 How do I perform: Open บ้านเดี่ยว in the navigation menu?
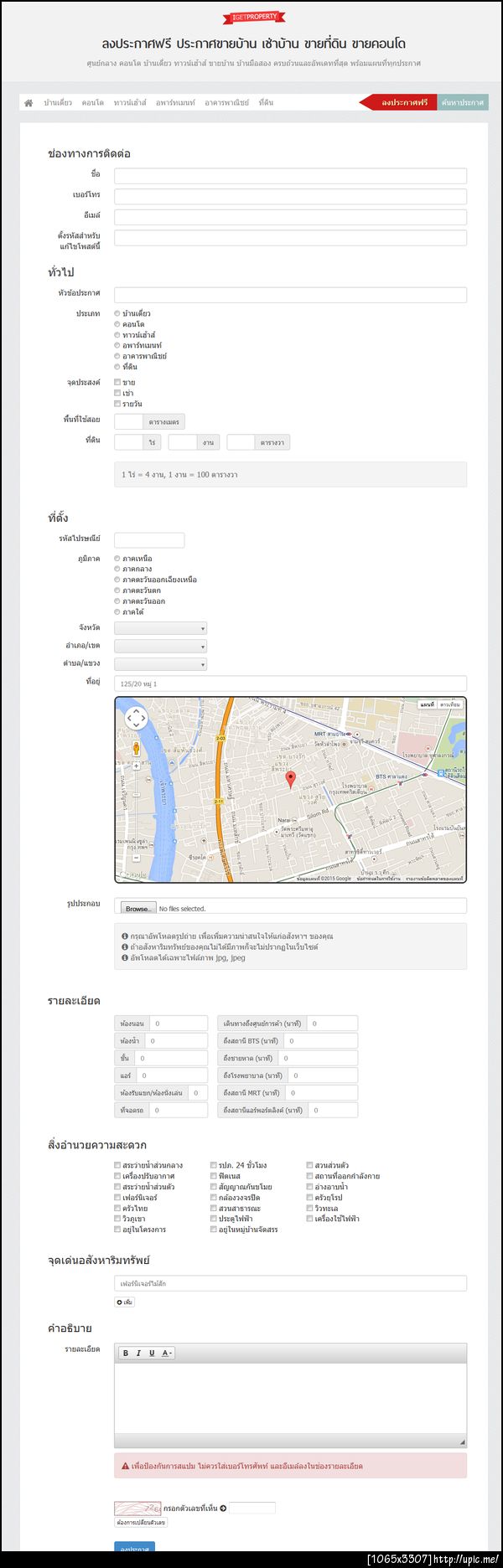(58, 102)
